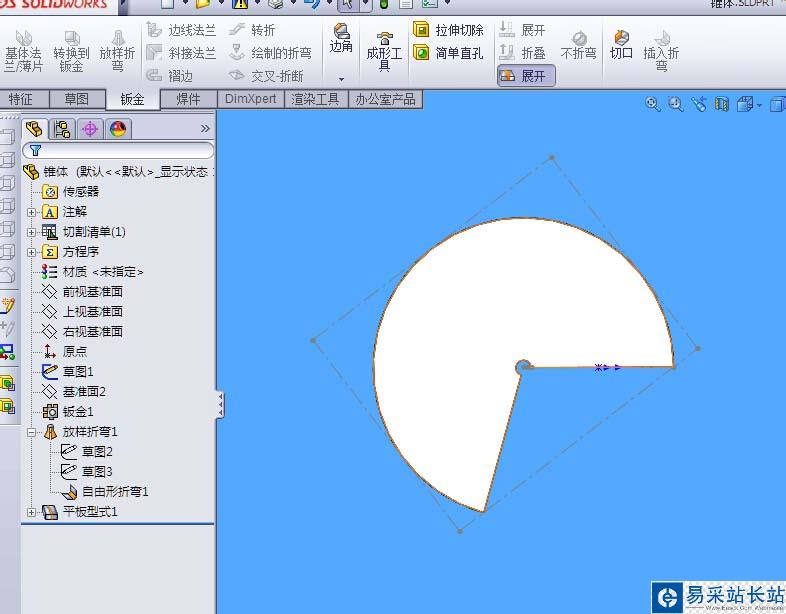Open the FeatureManager design tree tab
786x614 pixels.
[x=35, y=129]
